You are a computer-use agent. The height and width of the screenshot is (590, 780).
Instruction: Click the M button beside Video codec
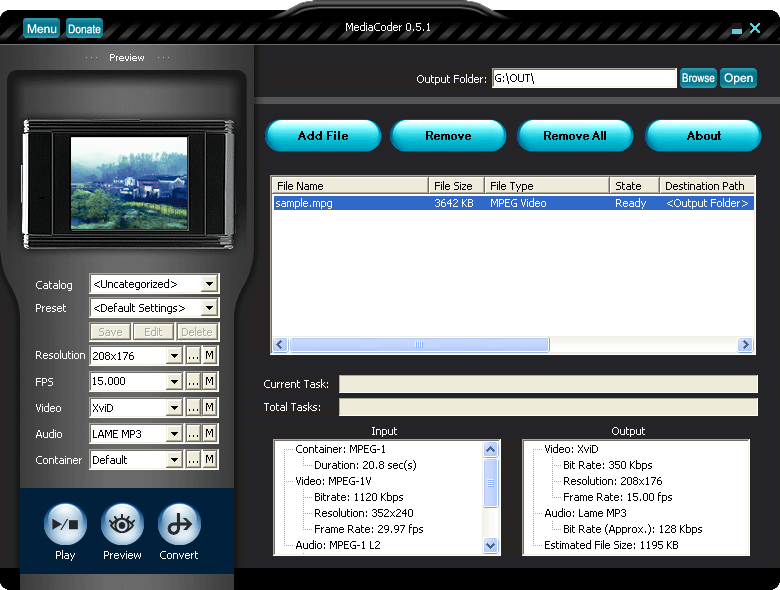[x=210, y=407]
